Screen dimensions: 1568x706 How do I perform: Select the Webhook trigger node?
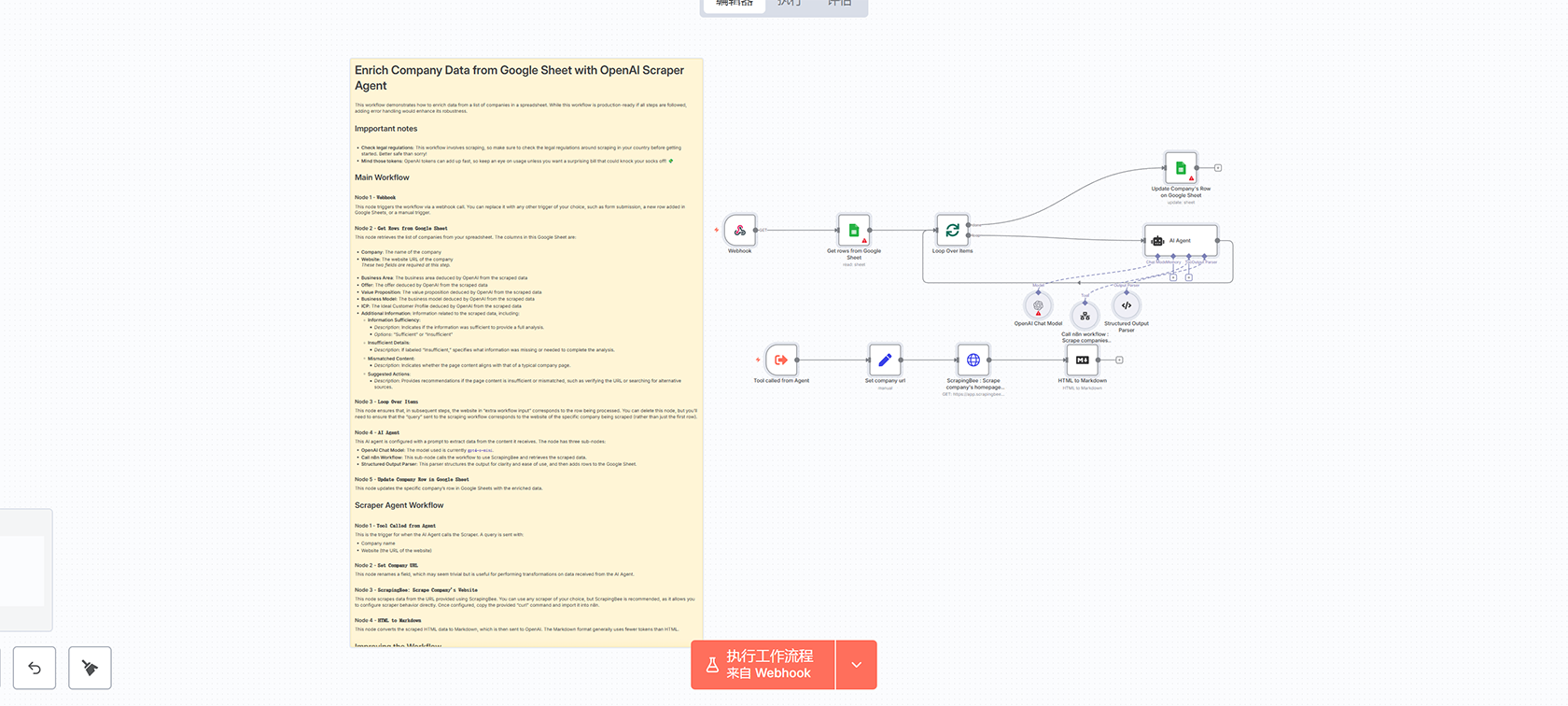point(740,231)
